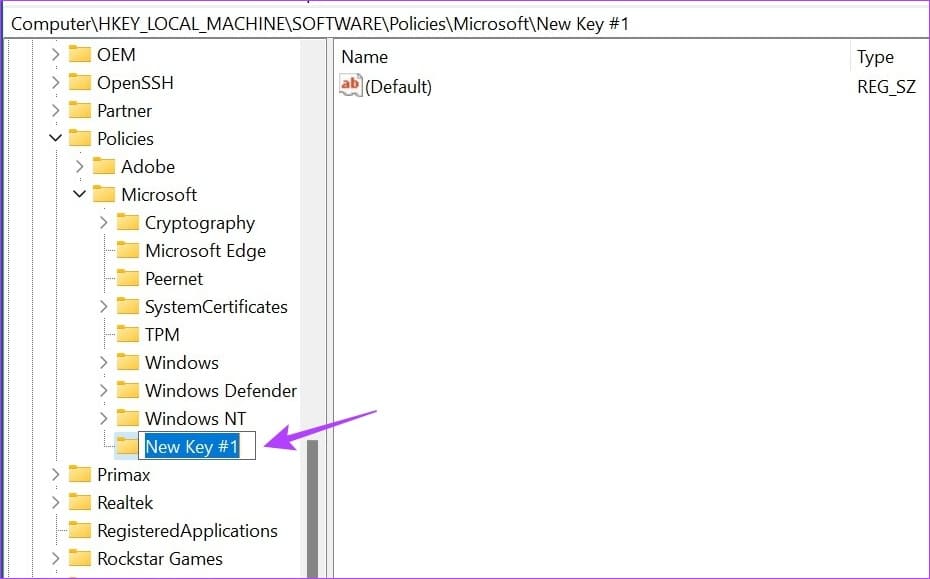
Task: Click the Rockstar Games folder icon
Action: (x=79, y=558)
